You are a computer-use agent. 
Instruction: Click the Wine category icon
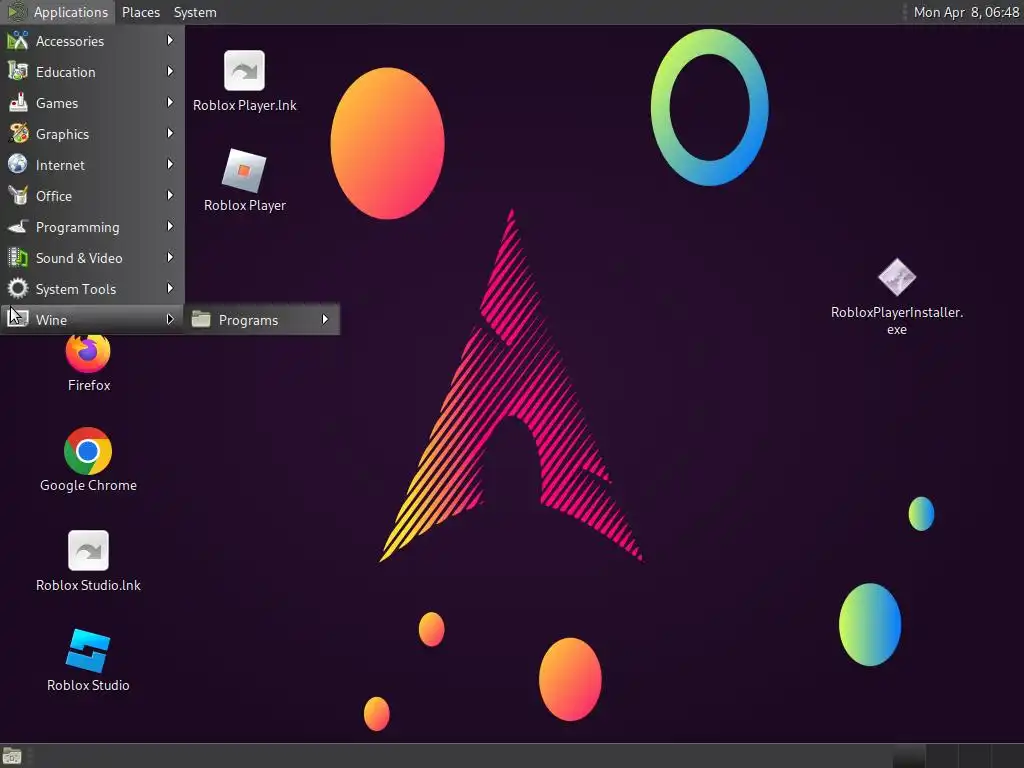(18, 319)
